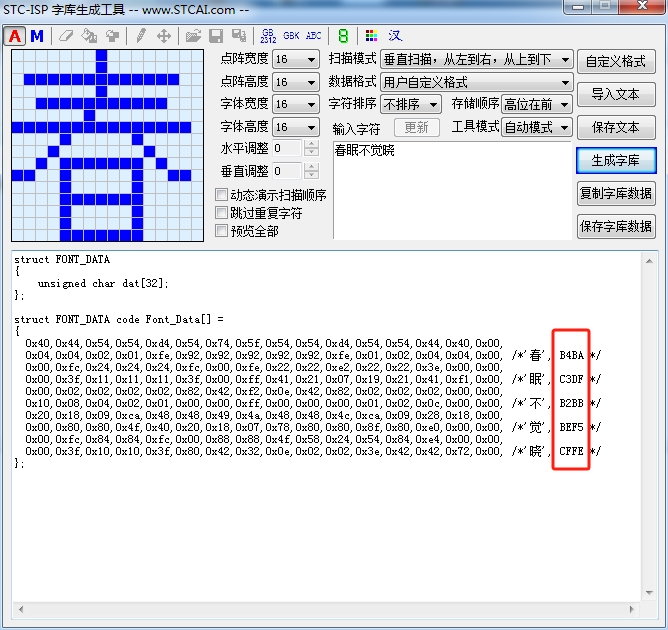Image resolution: width=668 pixels, height=630 pixels.
Task: Open the 工具模式 dropdown
Action: click(537, 127)
